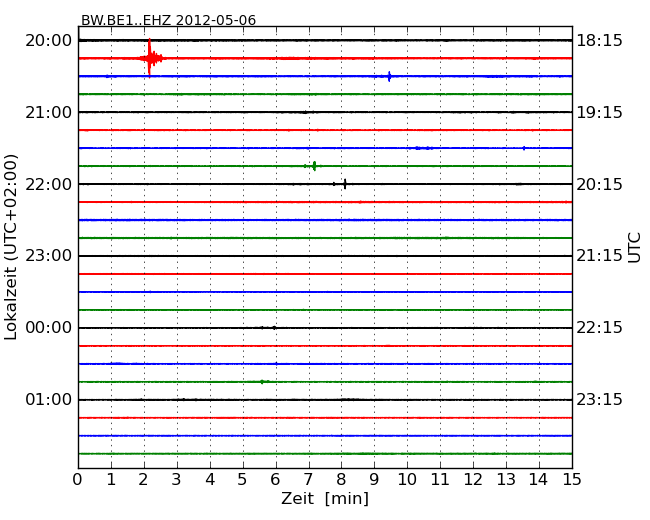The image size is (650, 520).
Task: Select the 23:15 UTC label
Action: [599, 400]
